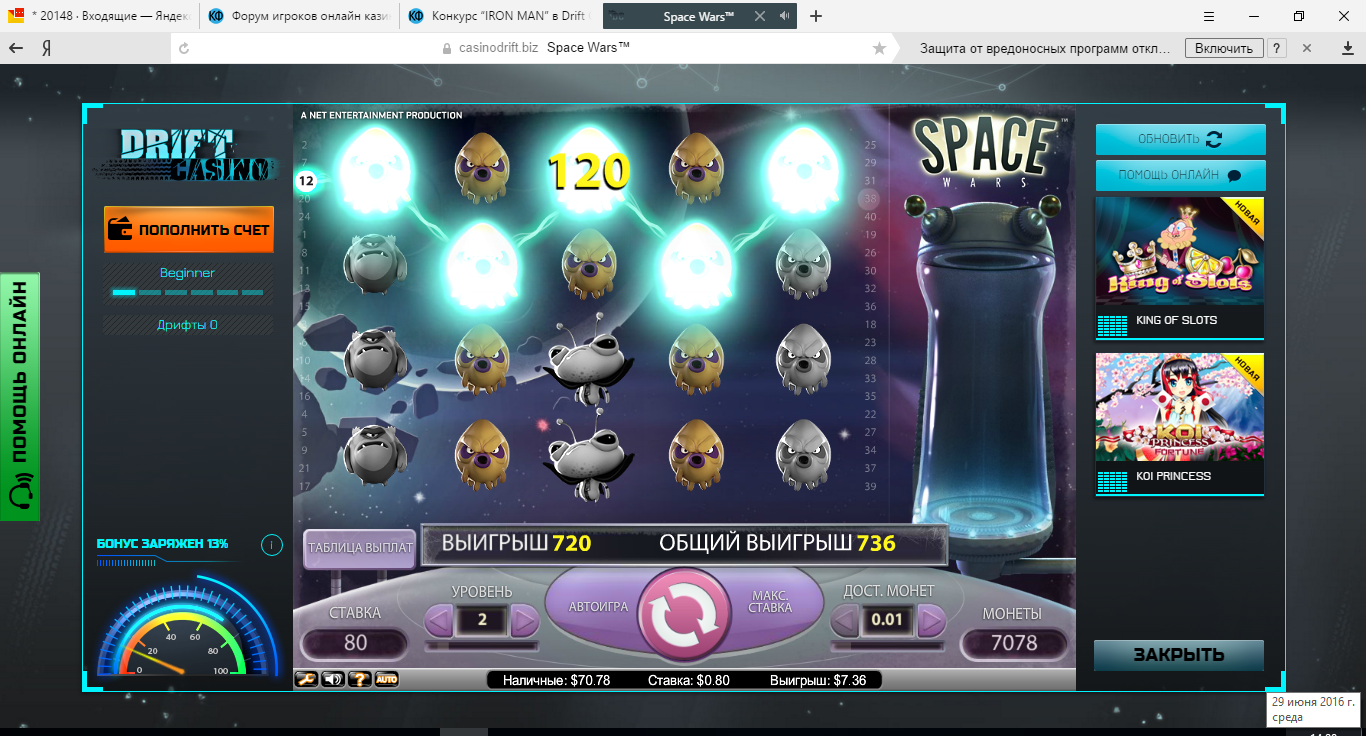The height and width of the screenshot is (736, 1366).
Task: Bookmark the page with the star icon
Action: click(x=879, y=48)
